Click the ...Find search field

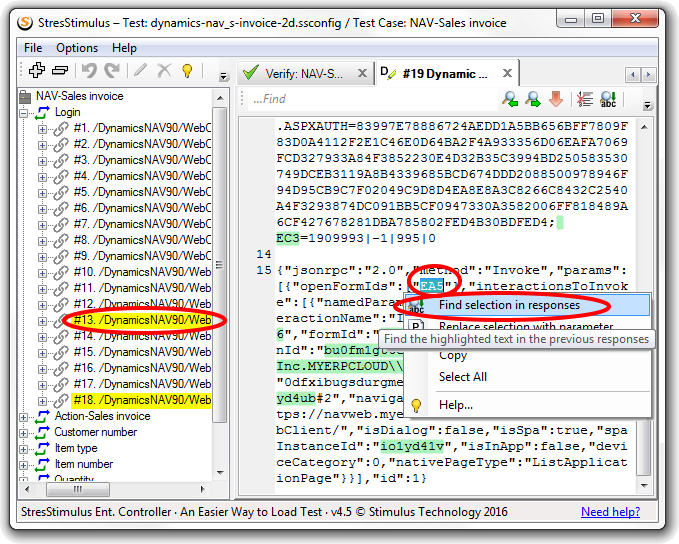(x=372, y=99)
